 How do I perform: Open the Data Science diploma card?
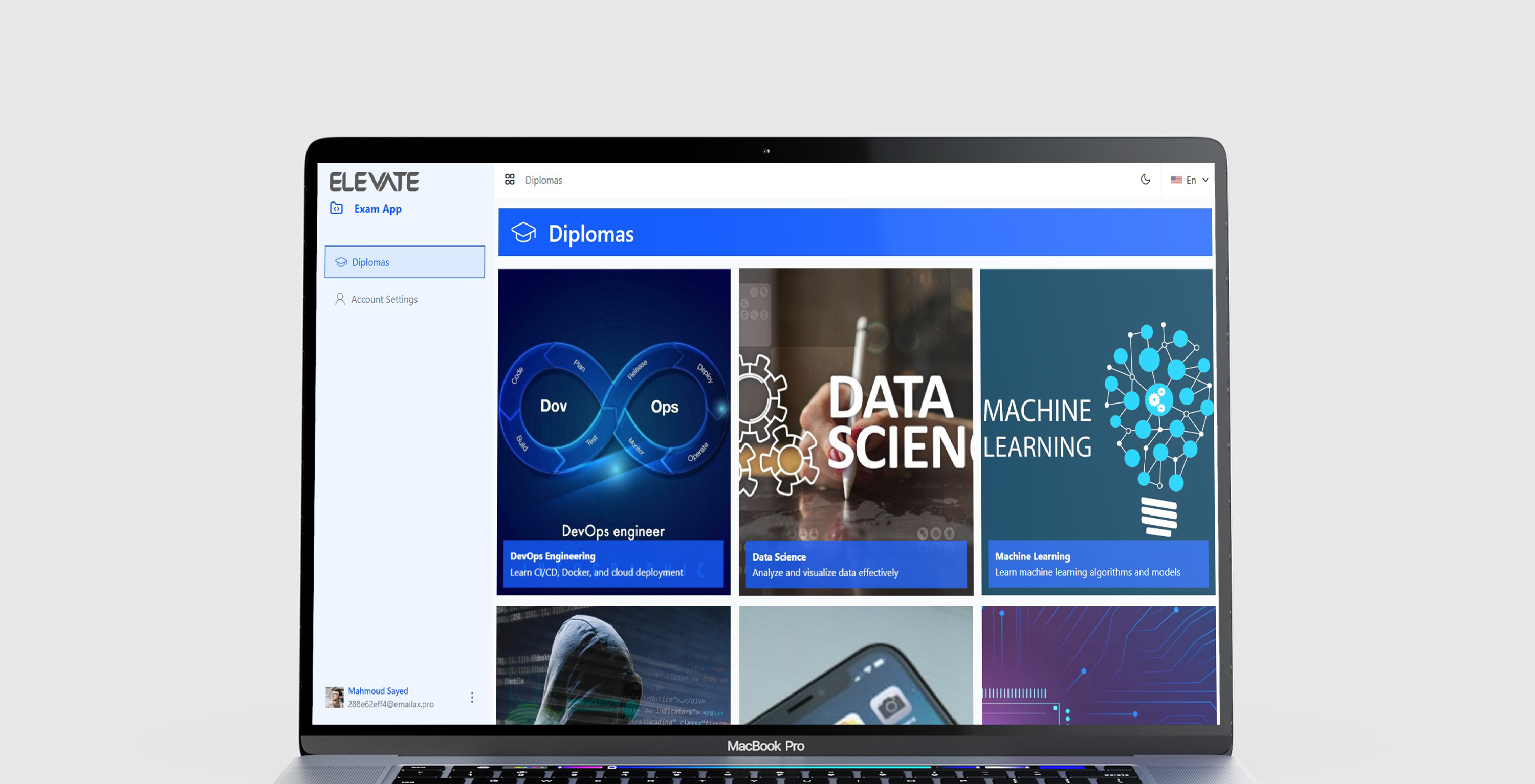pyautogui.click(x=856, y=432)
